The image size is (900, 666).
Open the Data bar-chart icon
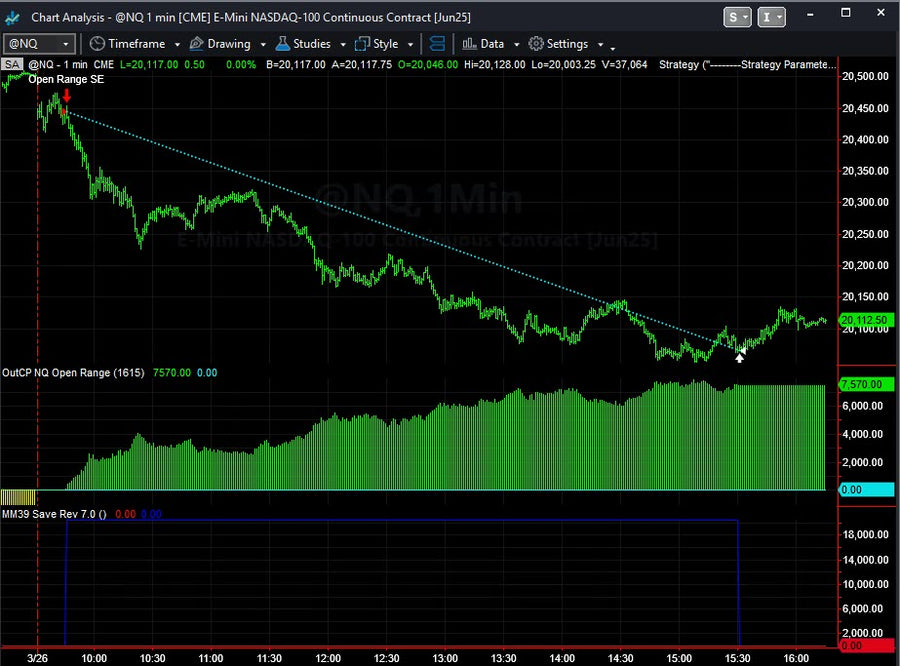470,44
